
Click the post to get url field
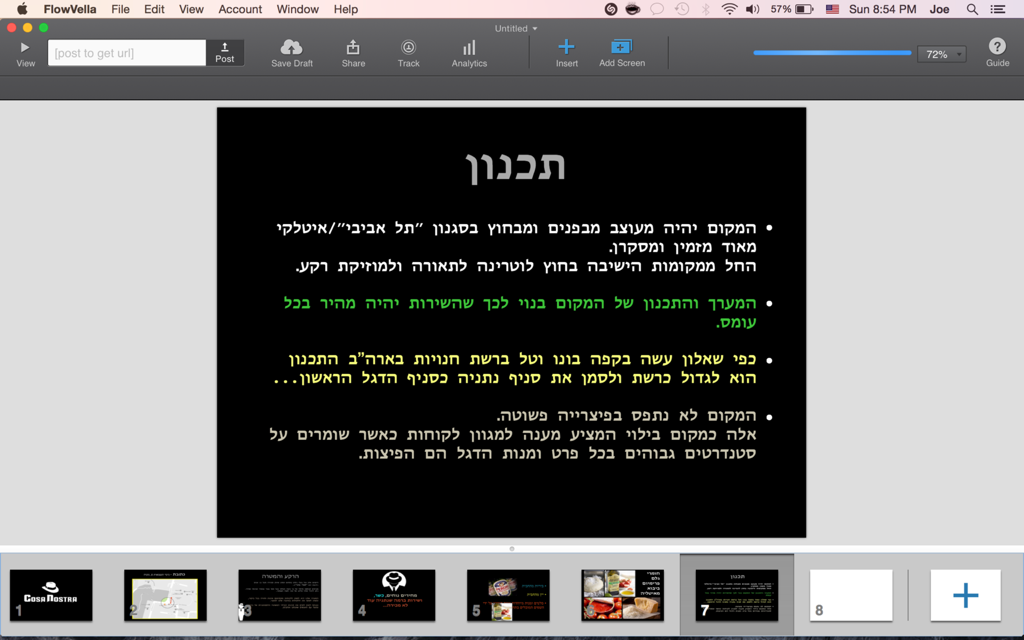tap(127, 53)
